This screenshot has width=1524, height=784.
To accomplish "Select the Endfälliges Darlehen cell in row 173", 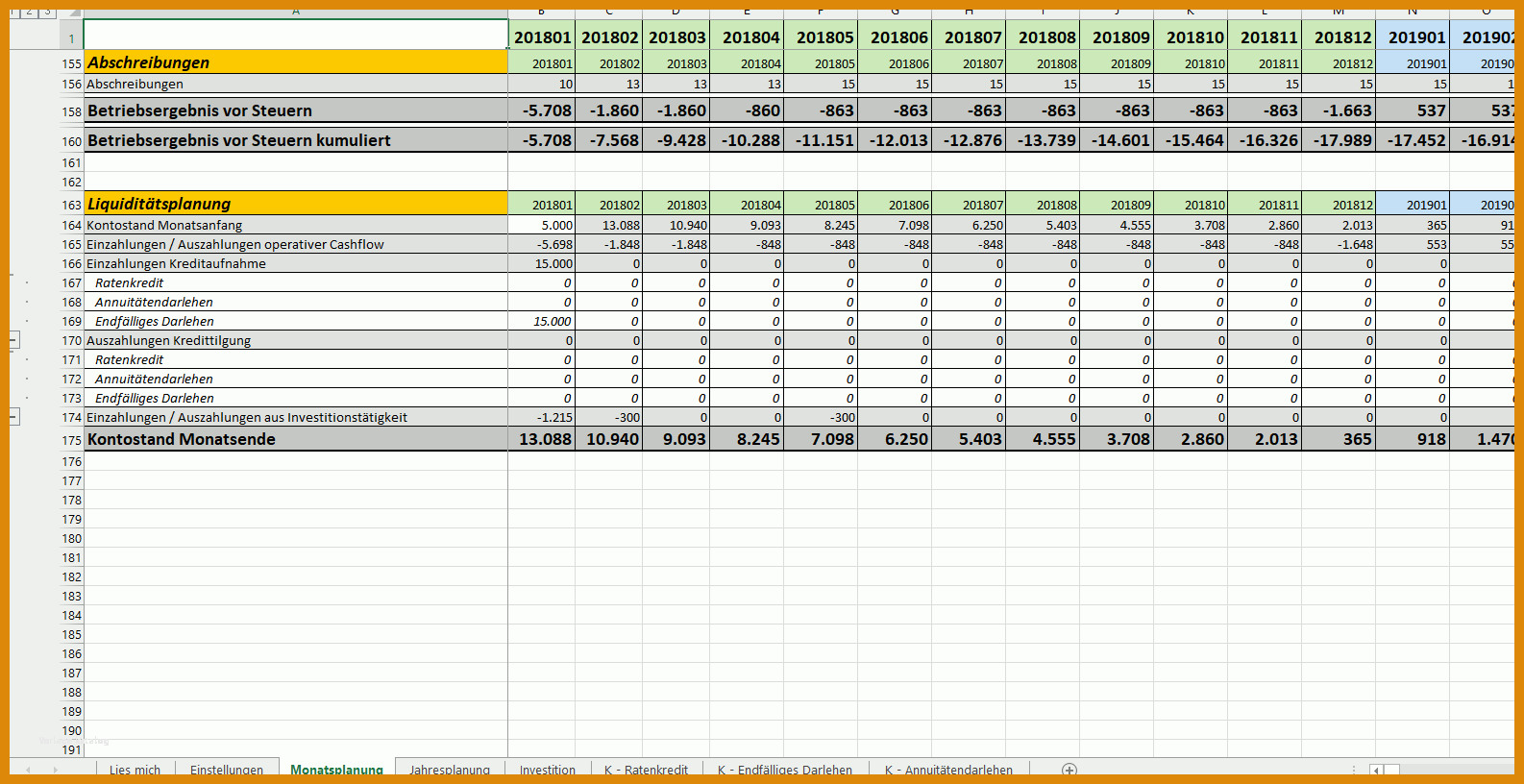I will (x=296, y=398).
